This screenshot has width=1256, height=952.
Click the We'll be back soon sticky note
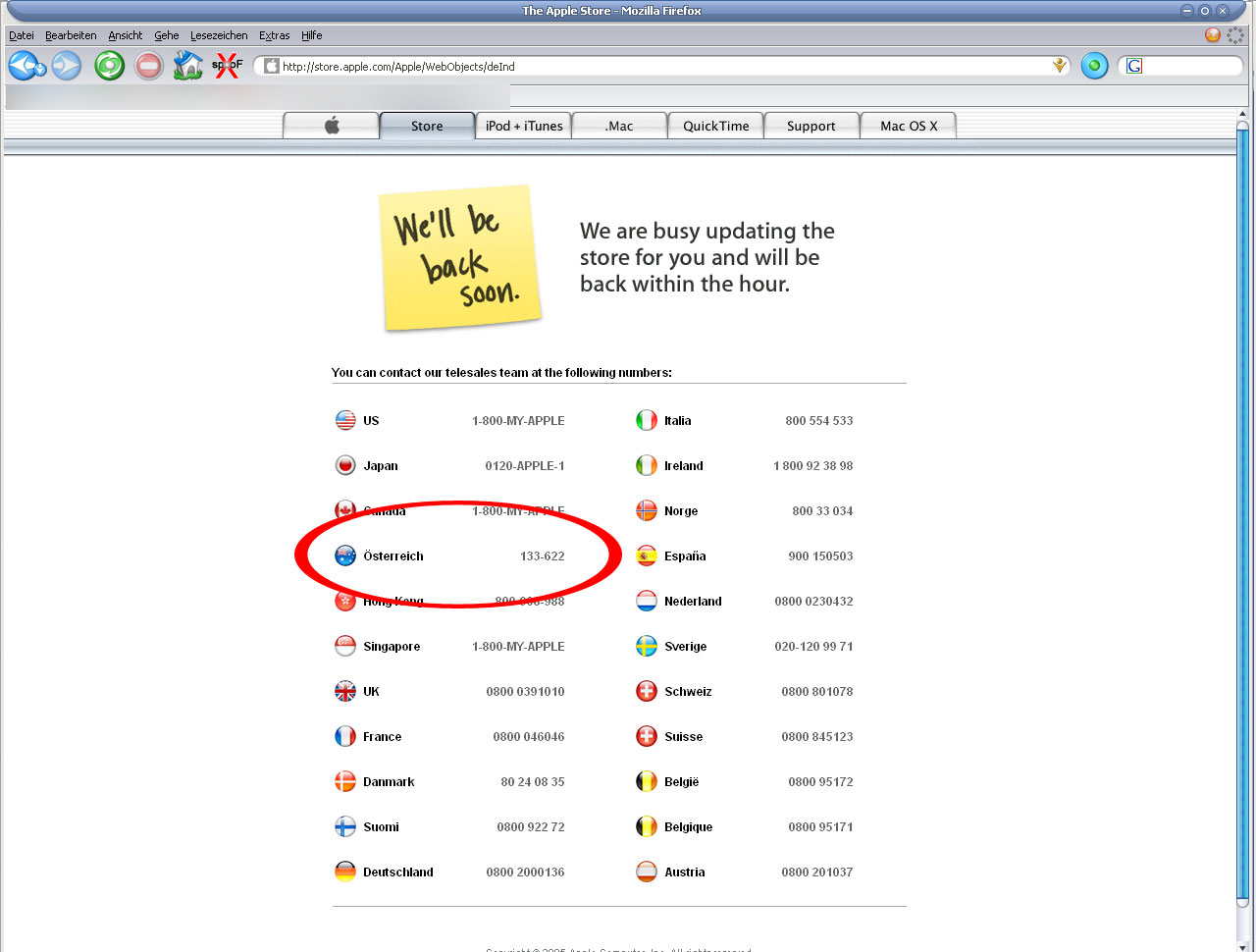coord(459,257)
